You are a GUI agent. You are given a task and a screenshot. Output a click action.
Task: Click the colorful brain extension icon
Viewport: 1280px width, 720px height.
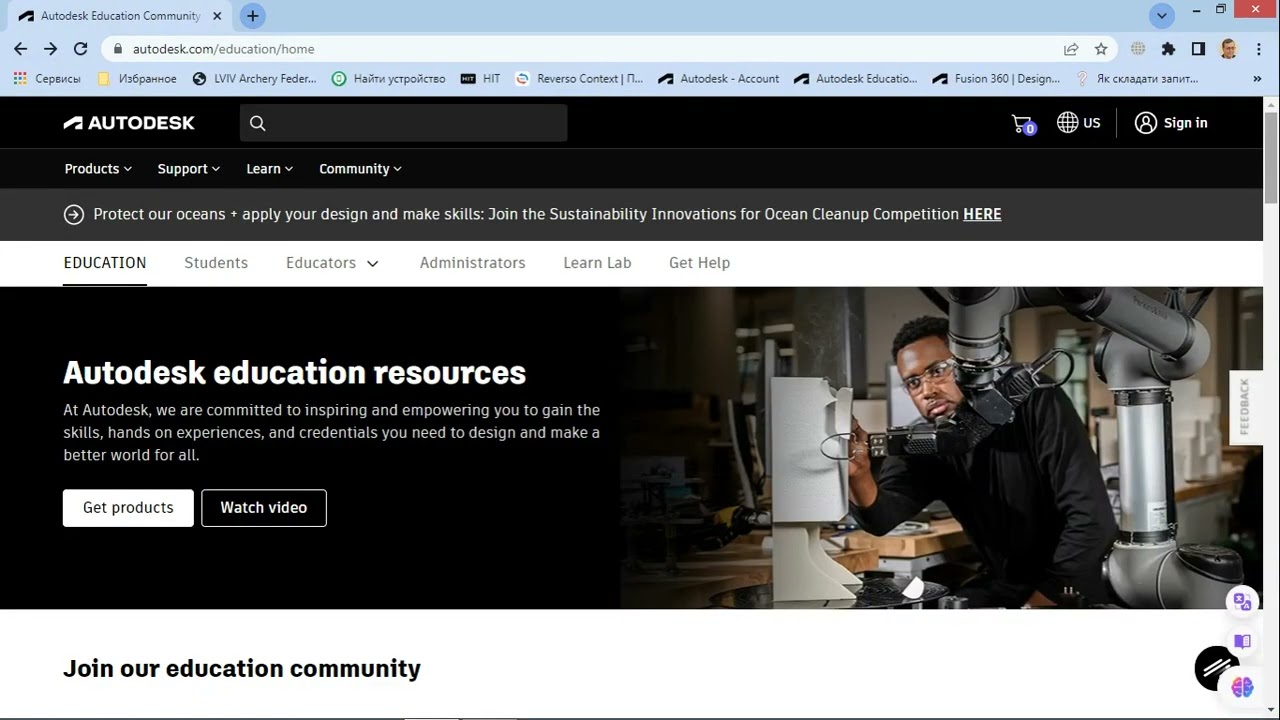1242,687
